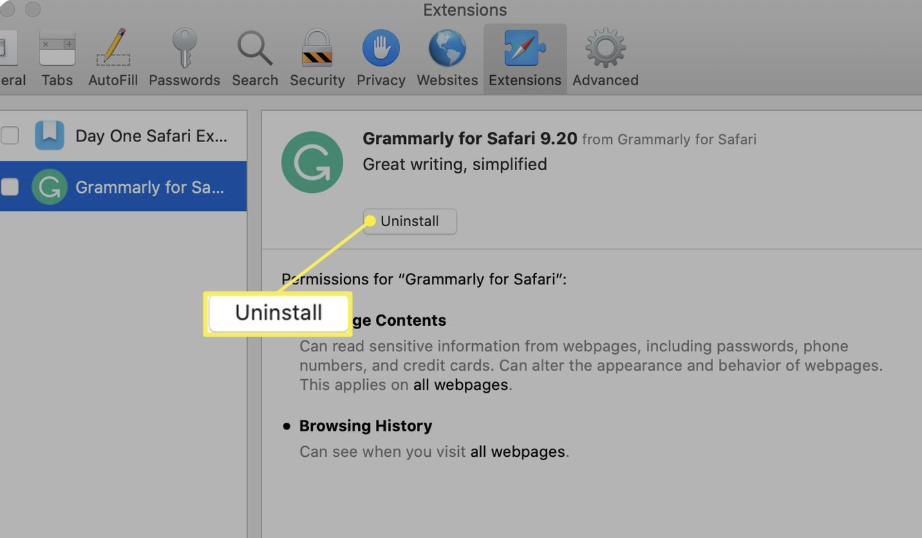Click the Grammarly for Safari 9.20 title

pos(470,138)
